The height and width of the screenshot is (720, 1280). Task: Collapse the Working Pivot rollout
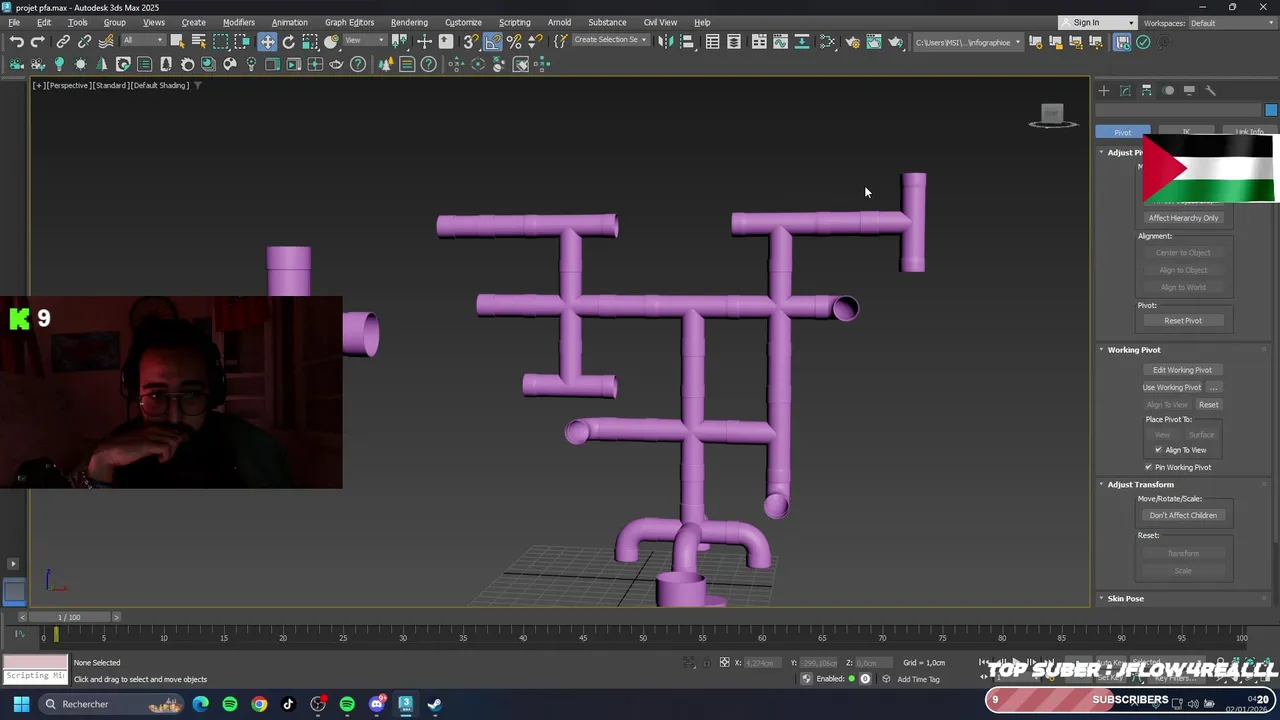click(1134, 350)
